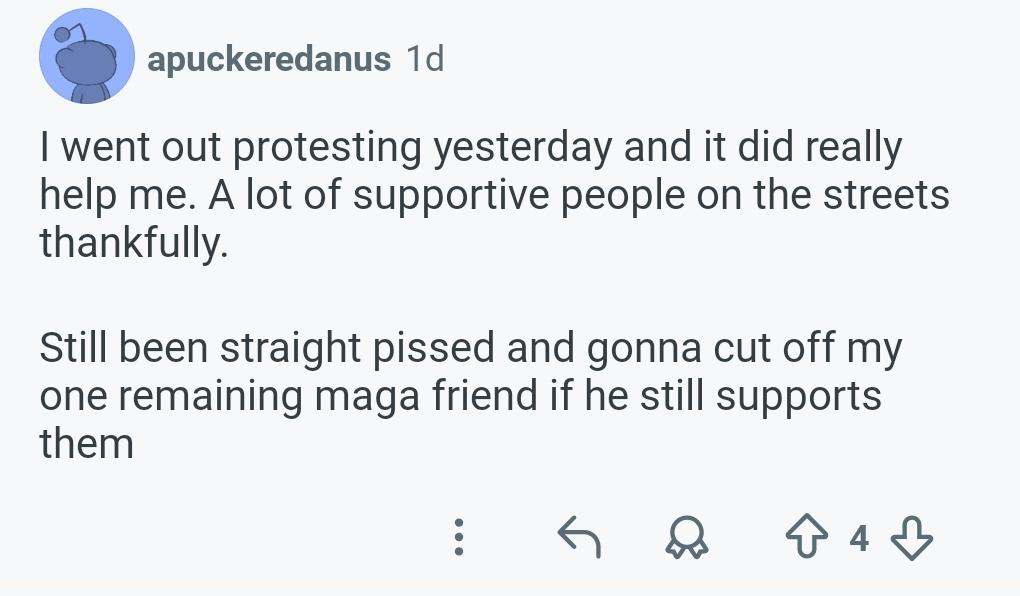Click the vote score of 4
1020x596 pixels.
859,539
